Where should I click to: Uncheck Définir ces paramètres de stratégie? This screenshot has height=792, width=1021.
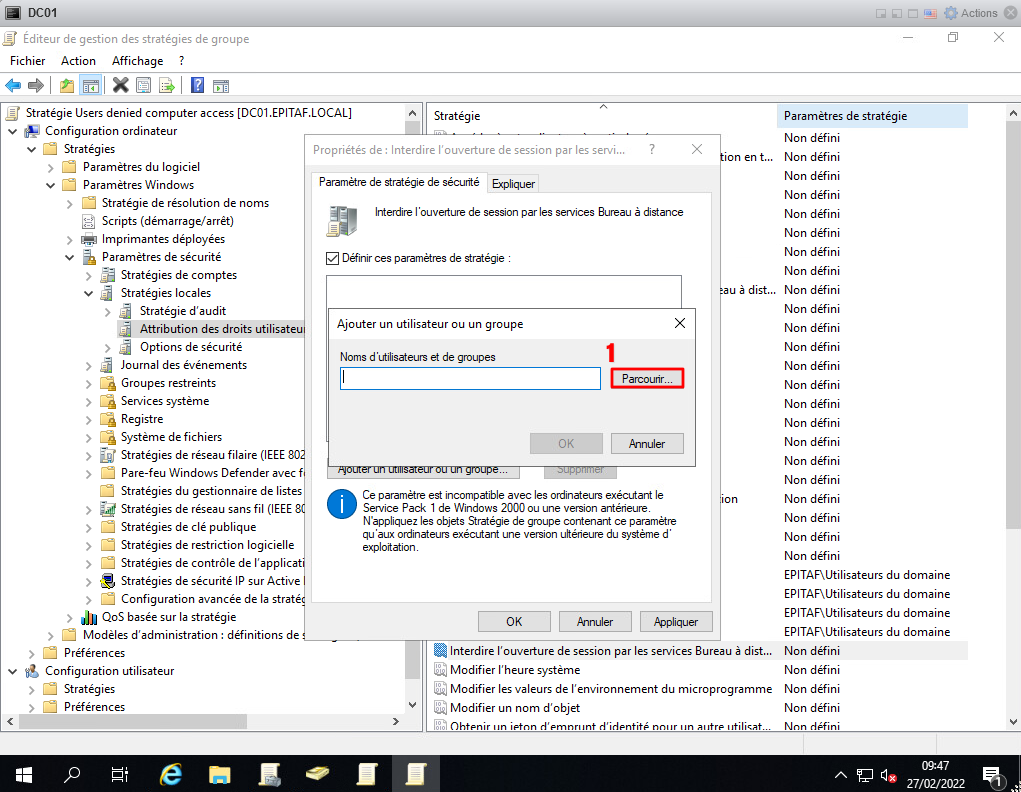(x=333, y=258)
